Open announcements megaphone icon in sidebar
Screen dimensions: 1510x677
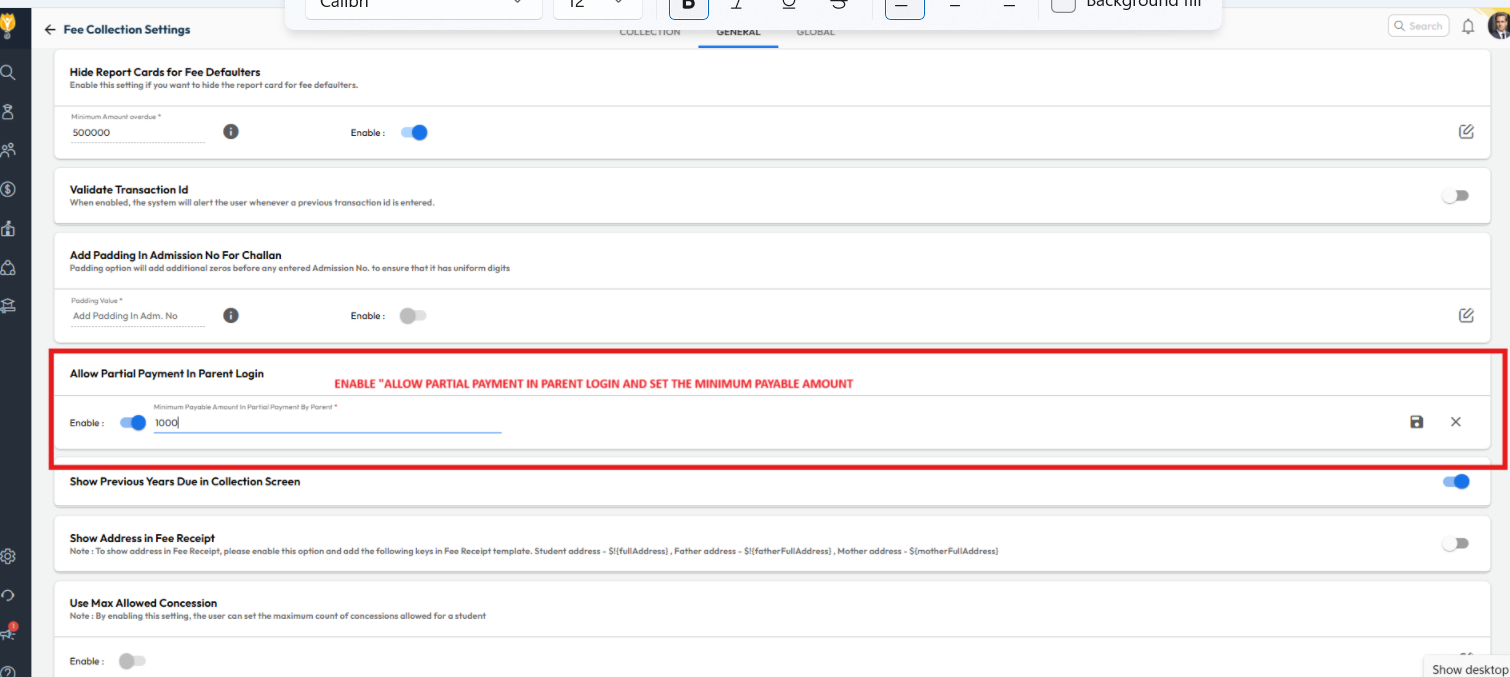(x=8, y=632)
